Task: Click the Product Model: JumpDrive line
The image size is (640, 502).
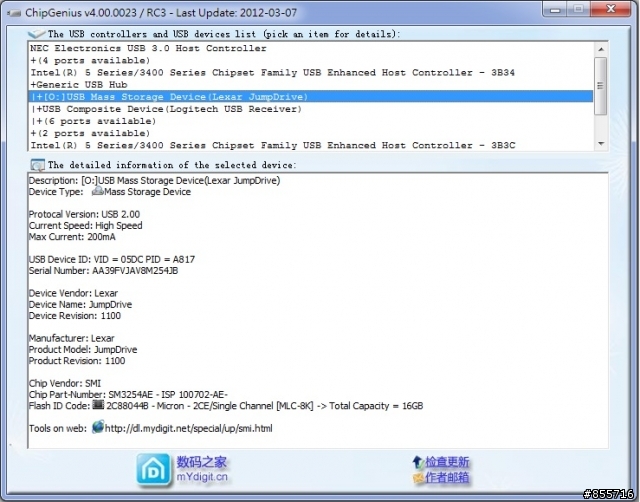Action: coord(83,349)
